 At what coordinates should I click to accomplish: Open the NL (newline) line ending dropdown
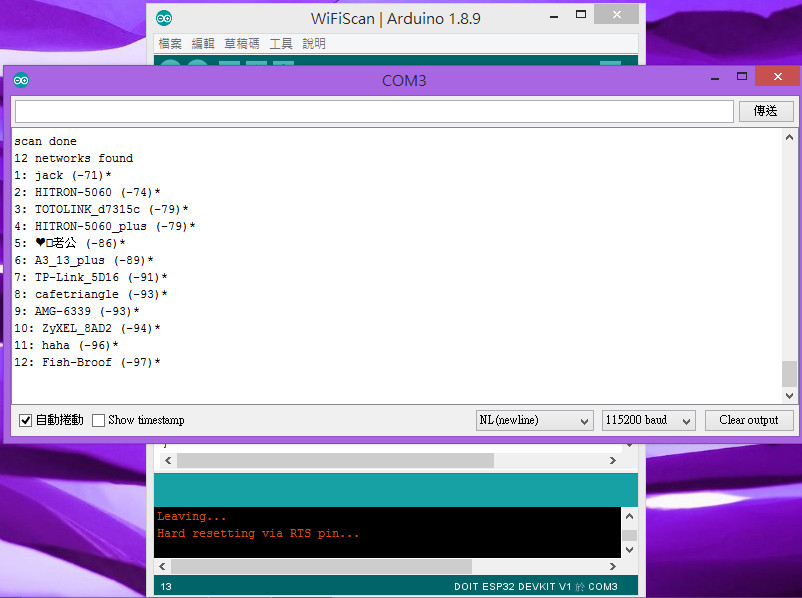tap(534, 420)
